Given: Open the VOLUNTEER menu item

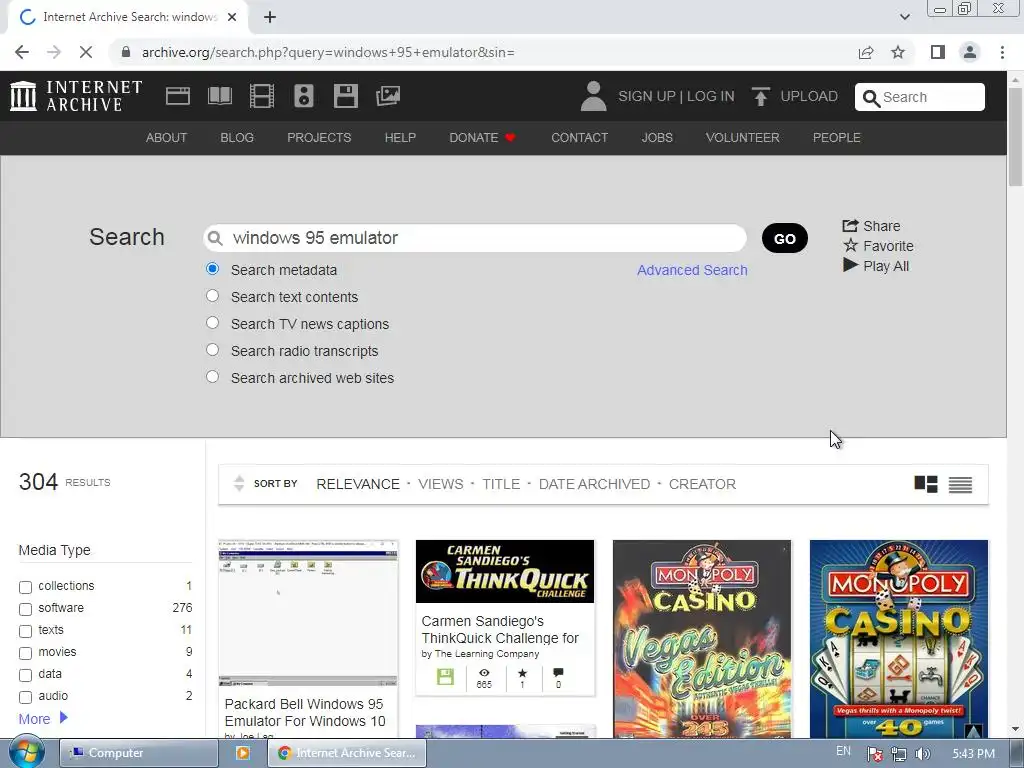Looking at the screenshot, I should pos(743,138).
